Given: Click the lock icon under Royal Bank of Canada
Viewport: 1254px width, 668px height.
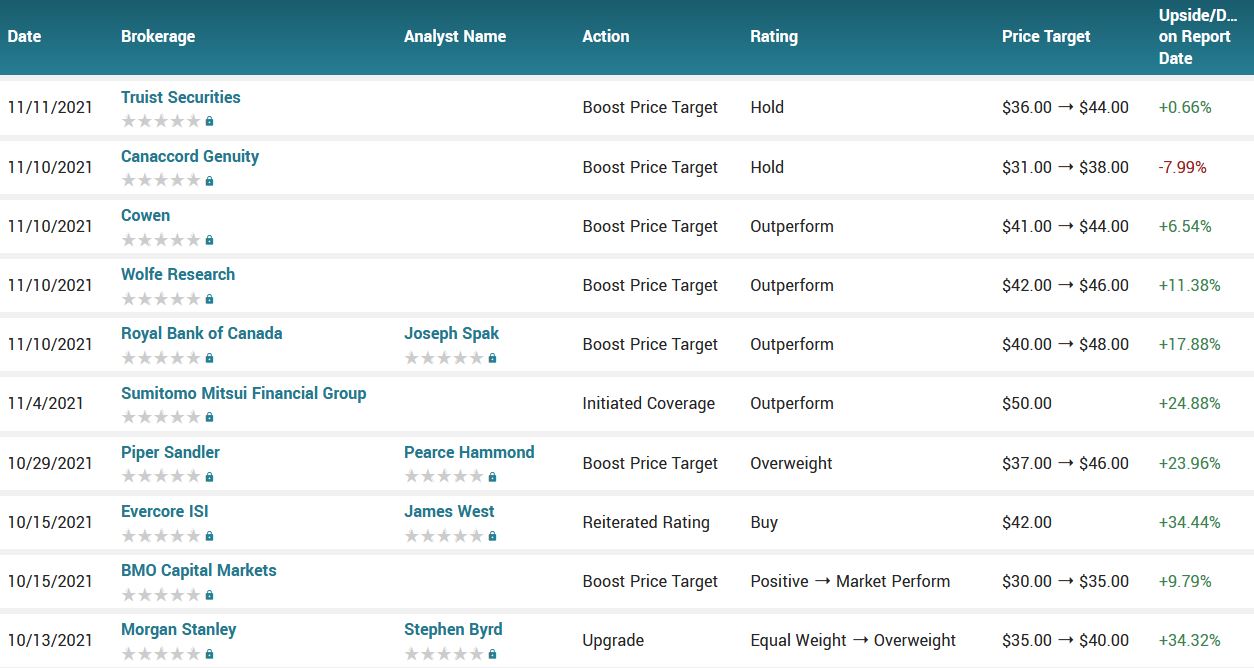Looking at the screenshot, I should click(x=209, y=358).
